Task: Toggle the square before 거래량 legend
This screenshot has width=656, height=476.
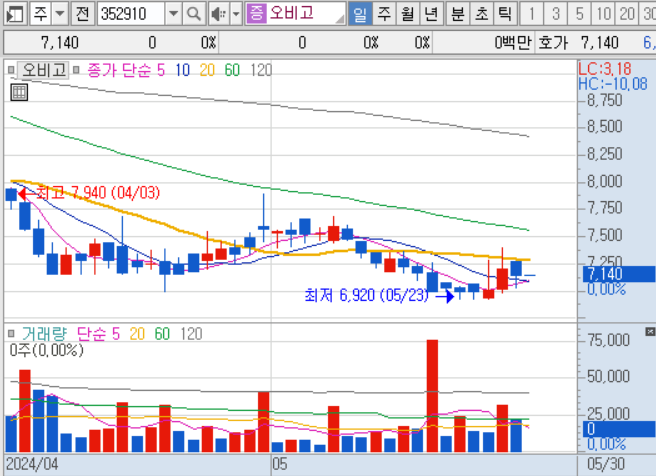Action: pyautogui.click(x=11, y=333)
